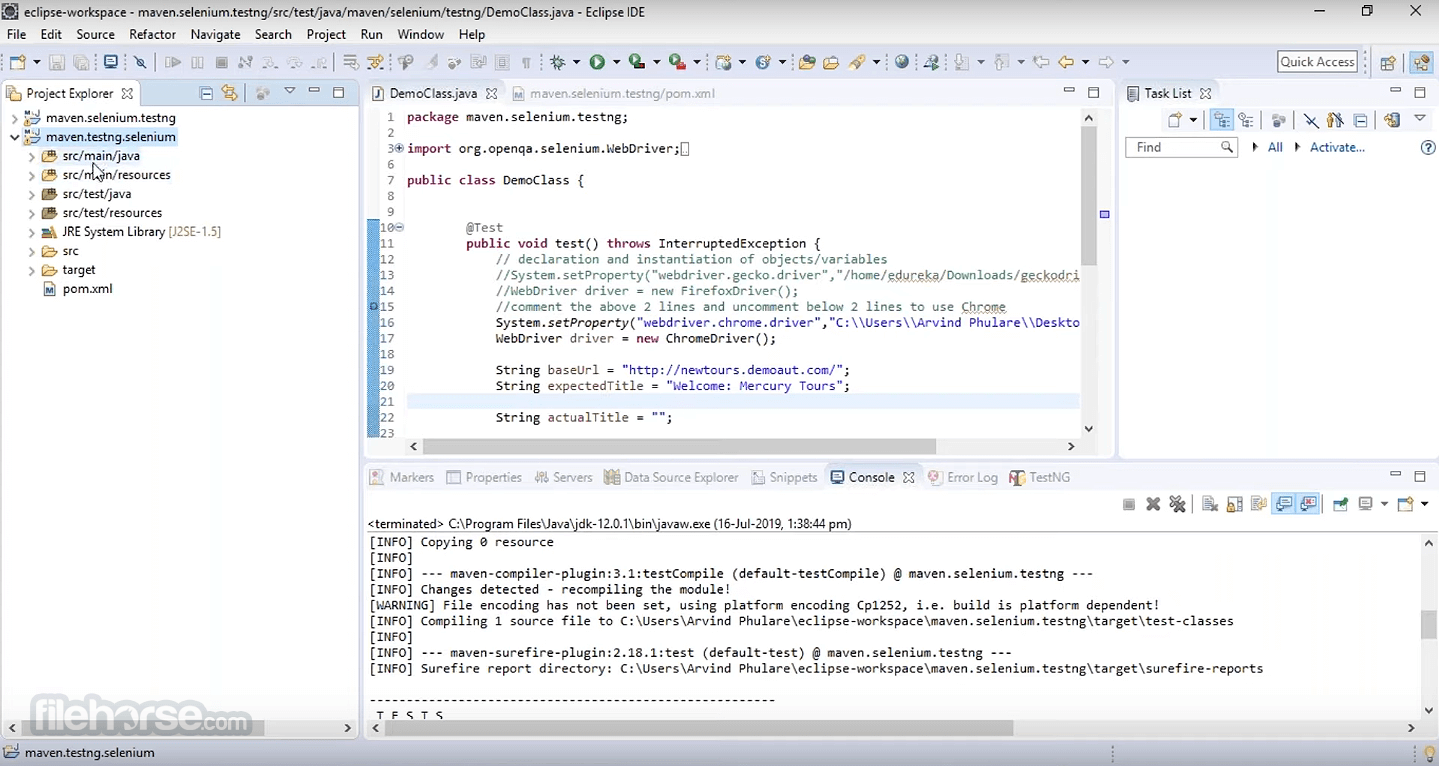Click the editor horizontal scrollbar thumb
The height and width of the screenshot is (766, 1439).
(x=679, y=446)
